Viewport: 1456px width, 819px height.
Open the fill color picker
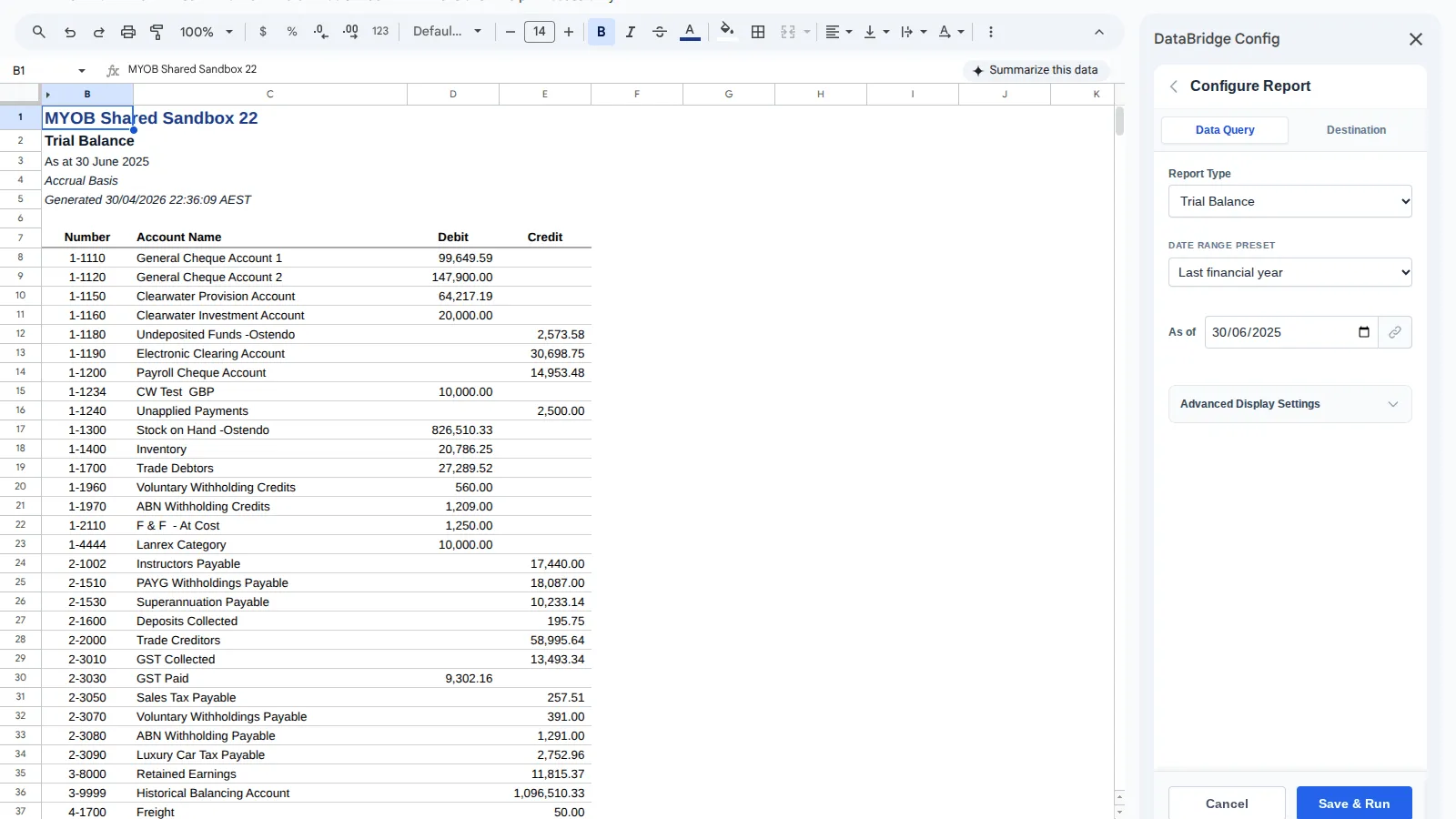(x=727, y=32)
